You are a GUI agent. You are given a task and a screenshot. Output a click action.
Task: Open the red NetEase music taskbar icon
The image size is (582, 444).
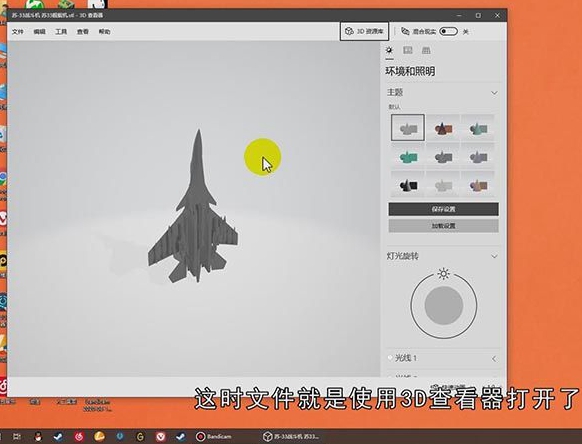coord(79,437)
